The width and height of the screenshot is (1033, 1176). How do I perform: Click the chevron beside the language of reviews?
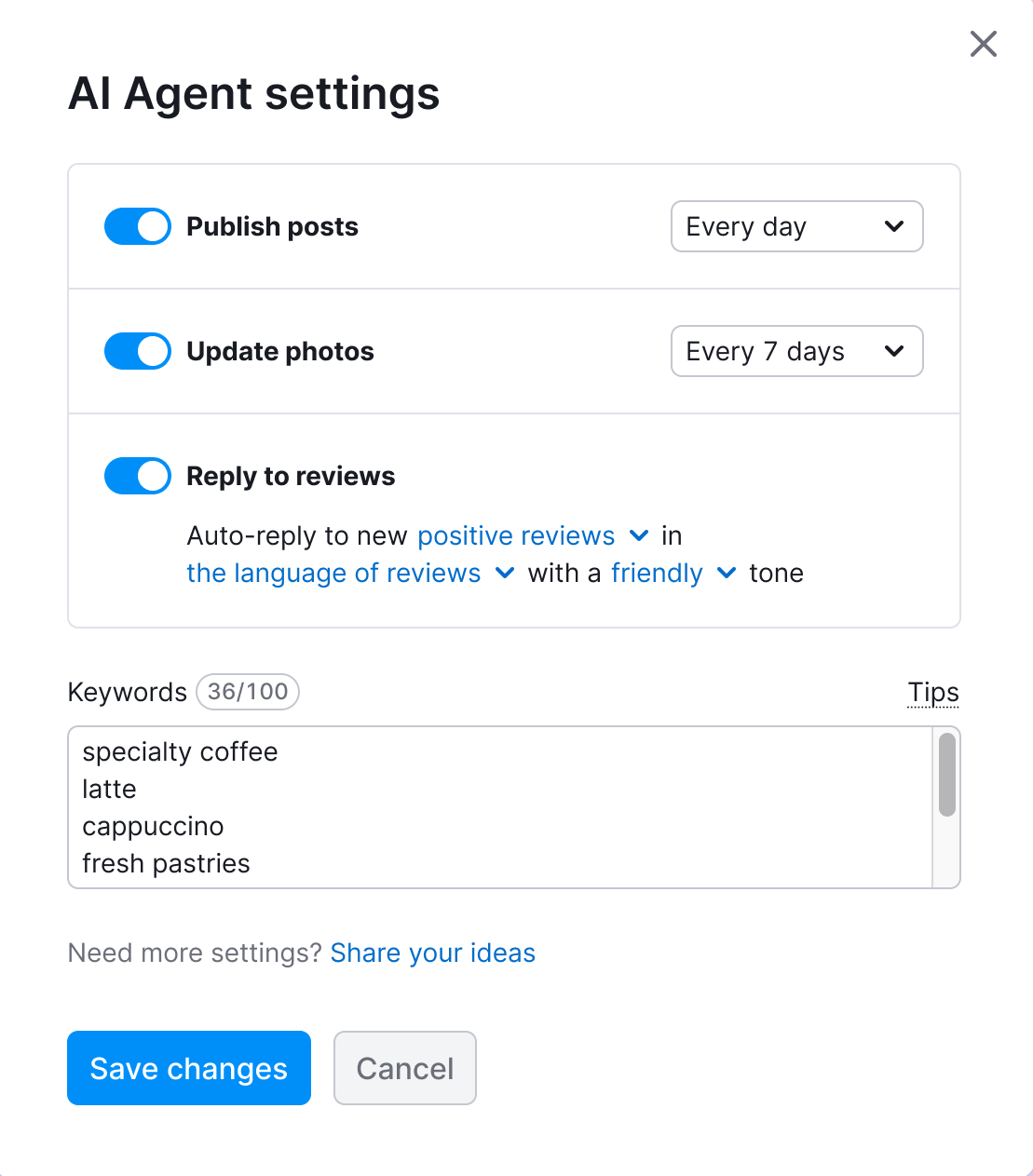point(504,573)
